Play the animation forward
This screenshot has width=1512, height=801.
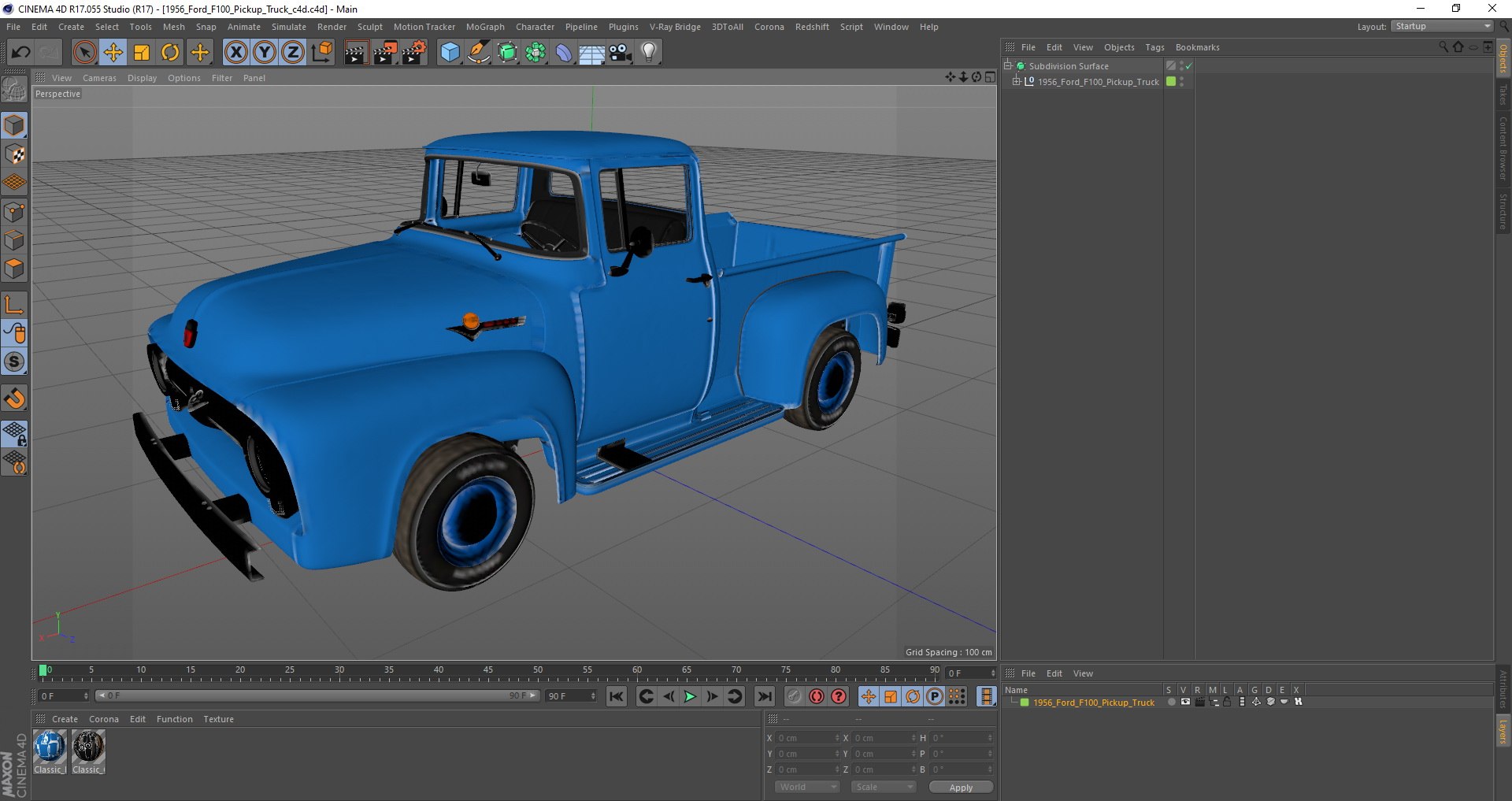pos(690,696)
